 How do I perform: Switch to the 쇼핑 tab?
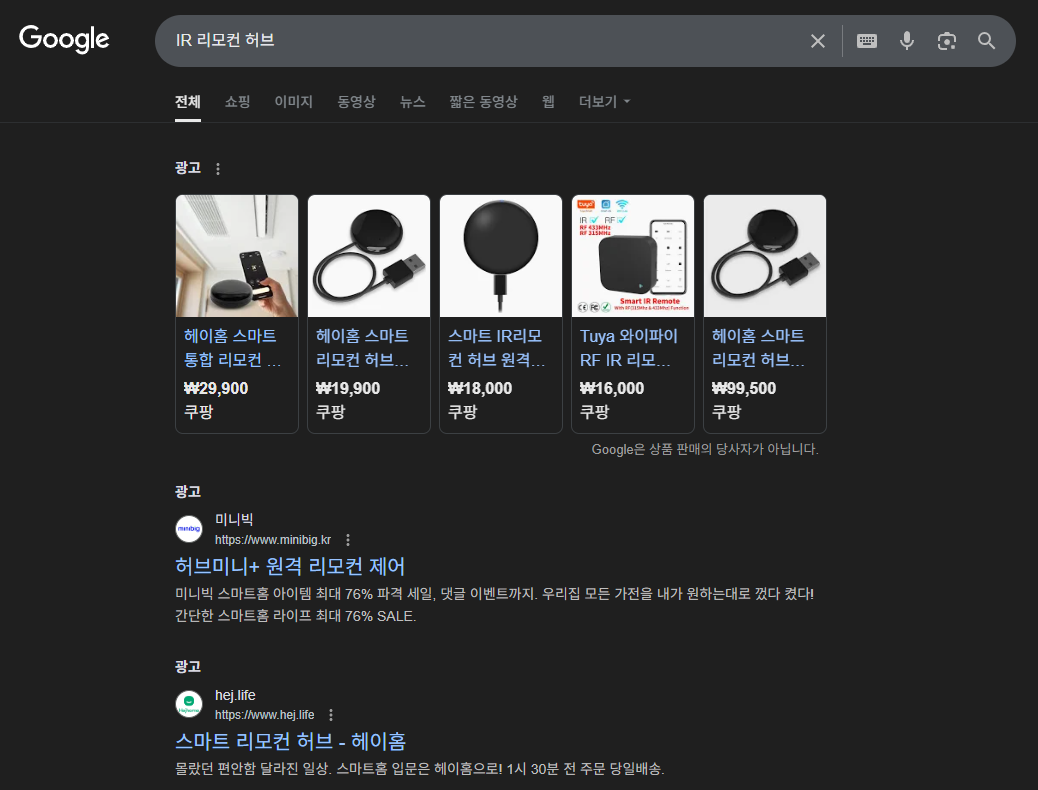[x=237, y=101]
